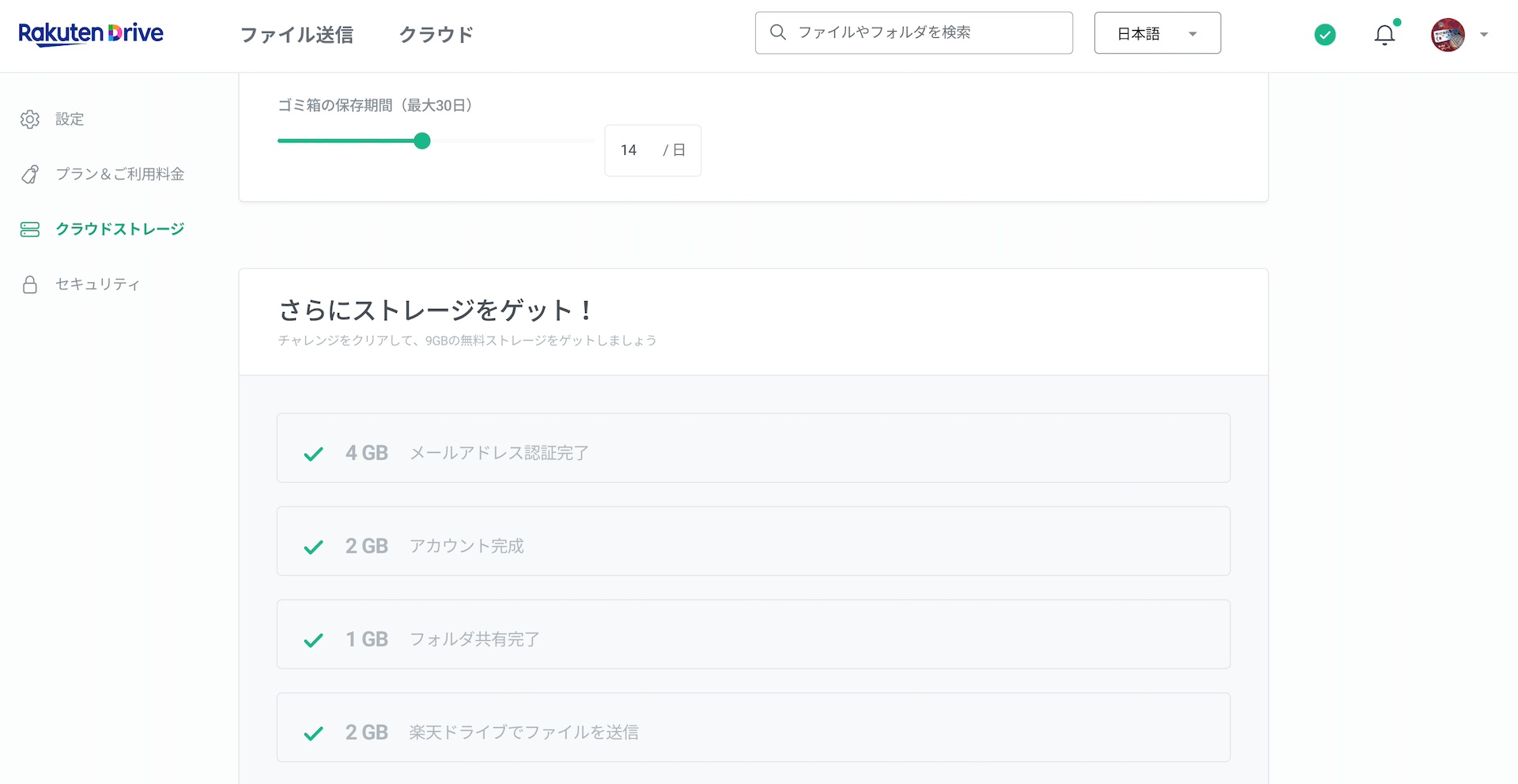Image resolution: width=1518 pixels, height=784 pixels.
Task: Click the search magnifier icon
Action: tap(778, 32)
